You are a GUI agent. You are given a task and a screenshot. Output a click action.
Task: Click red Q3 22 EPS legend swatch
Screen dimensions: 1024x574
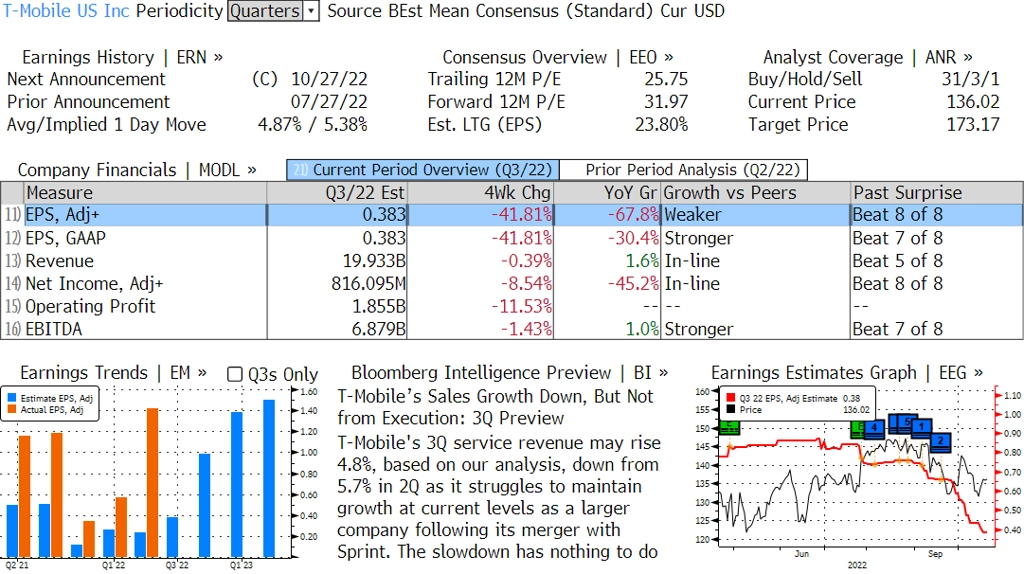[730, 398]
